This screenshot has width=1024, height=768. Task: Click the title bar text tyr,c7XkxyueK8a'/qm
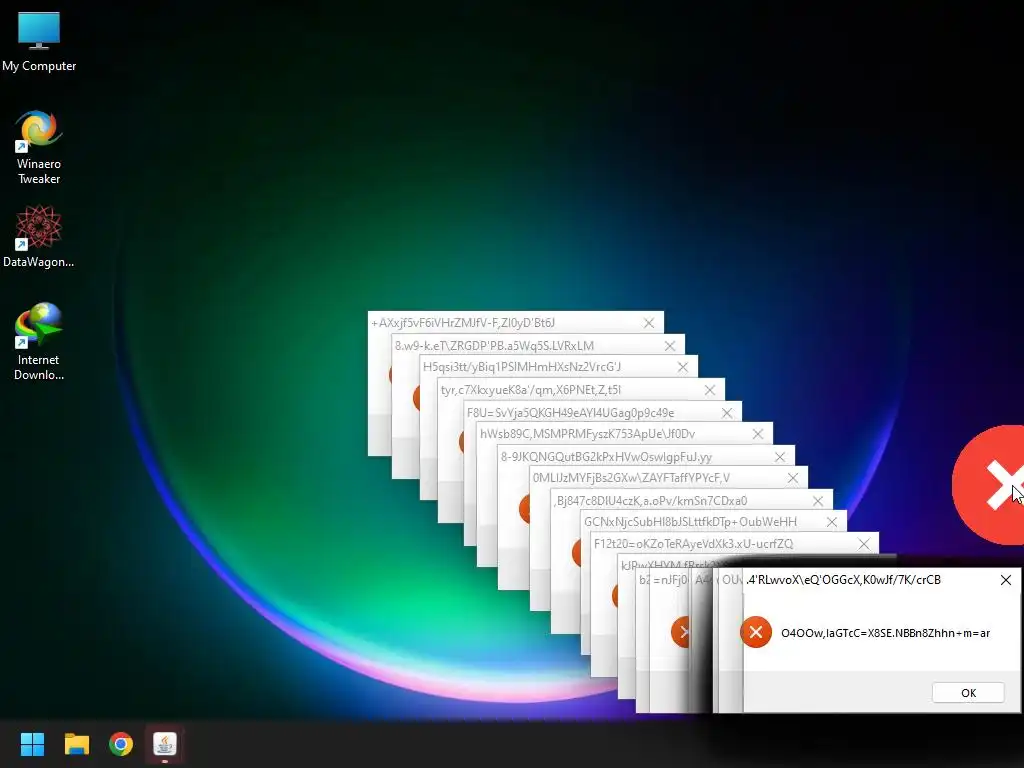(x=531, y=390)
